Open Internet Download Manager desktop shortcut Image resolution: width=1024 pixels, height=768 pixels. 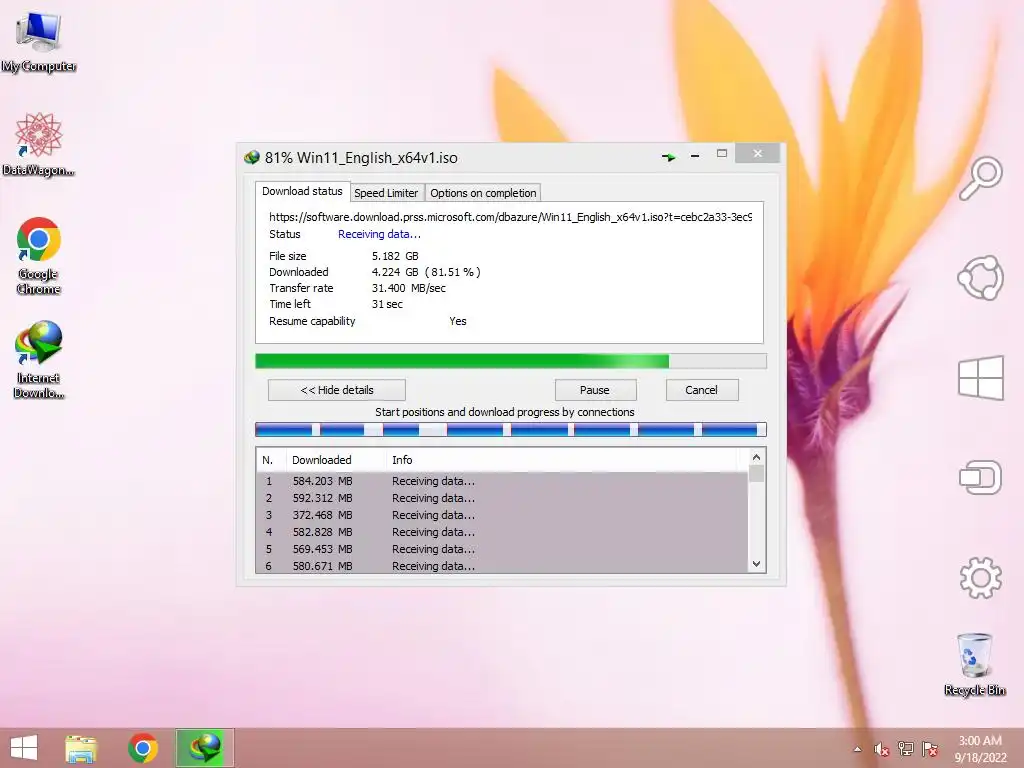click(x=39, y=359)
